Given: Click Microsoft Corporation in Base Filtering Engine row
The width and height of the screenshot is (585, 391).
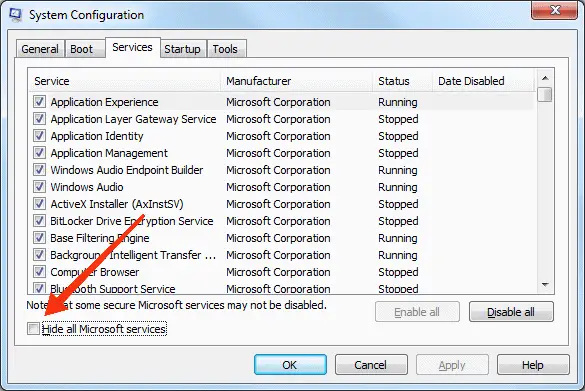Looking at the screenshot, I should 278,238.
